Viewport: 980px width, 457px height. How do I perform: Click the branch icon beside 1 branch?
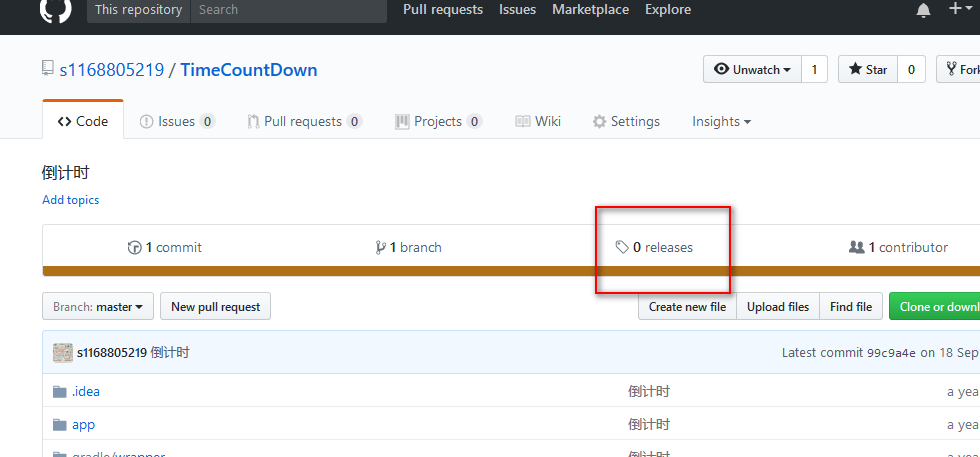pos(380,248)
